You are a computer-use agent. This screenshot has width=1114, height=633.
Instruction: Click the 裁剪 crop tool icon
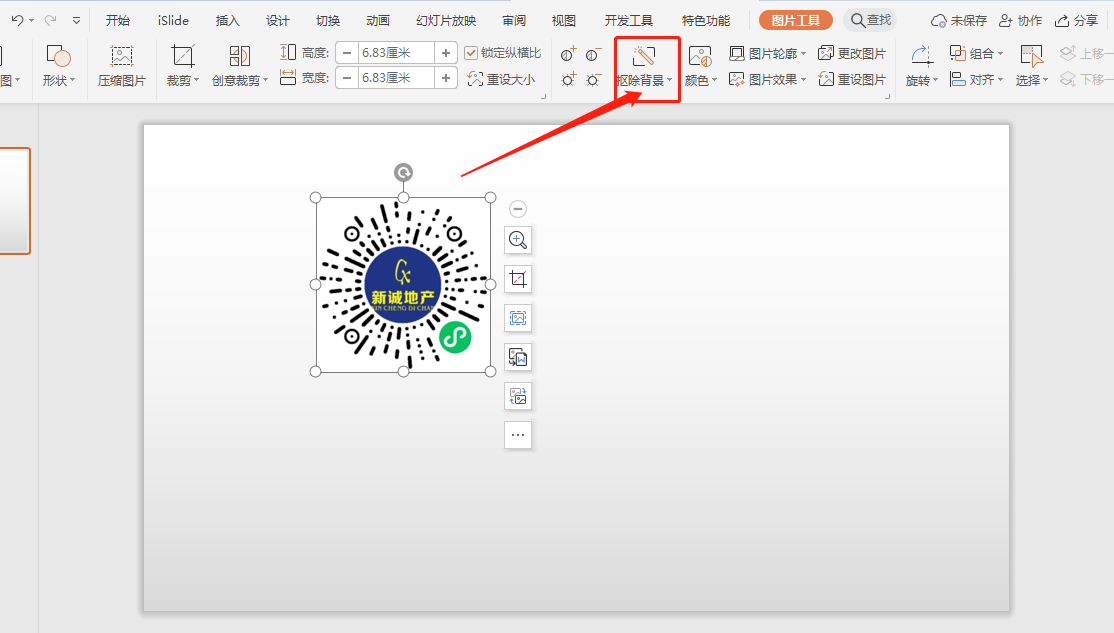click(x=183, y=56)
